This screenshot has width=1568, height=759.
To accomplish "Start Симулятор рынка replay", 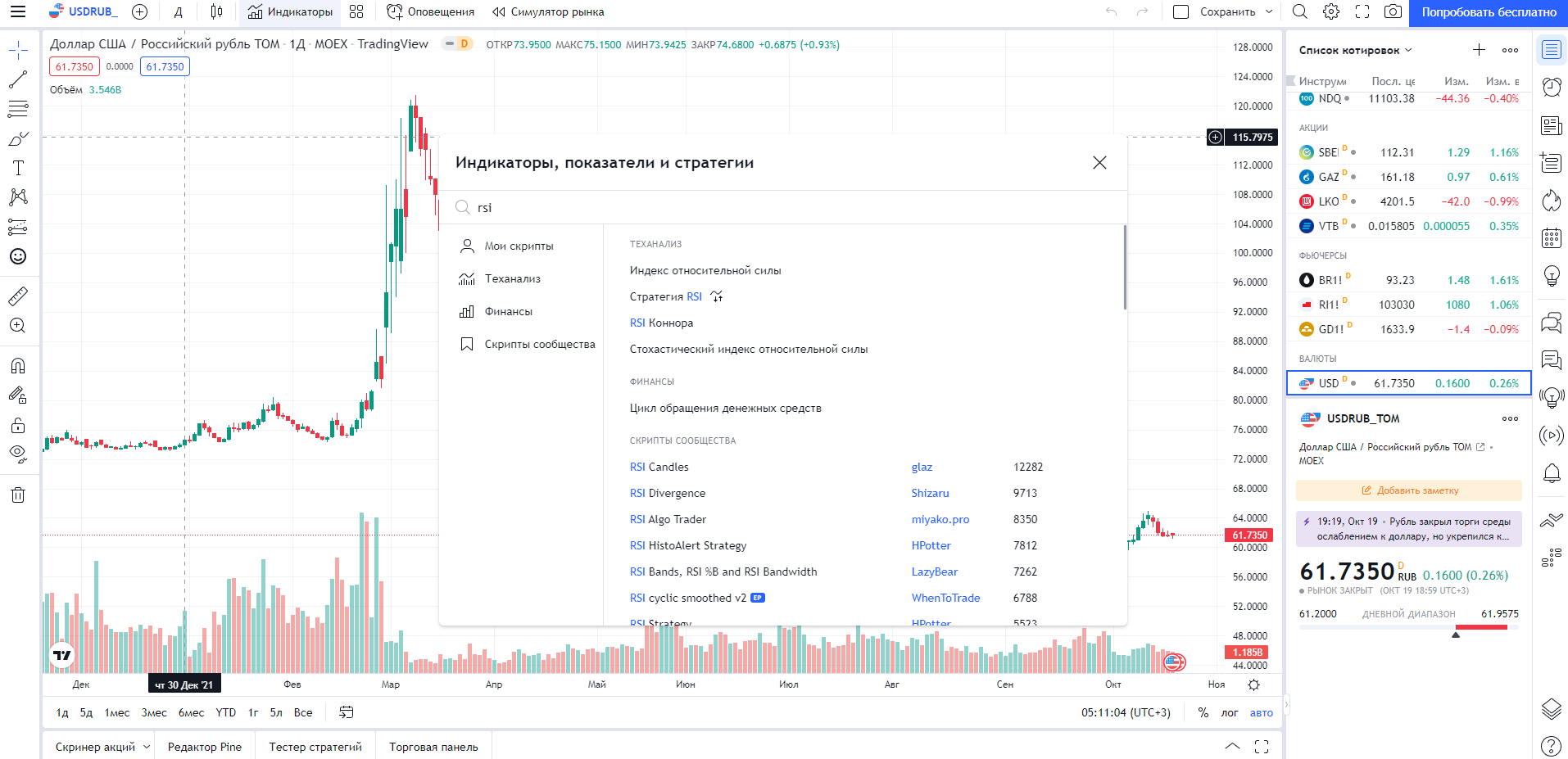I will 548,11.
